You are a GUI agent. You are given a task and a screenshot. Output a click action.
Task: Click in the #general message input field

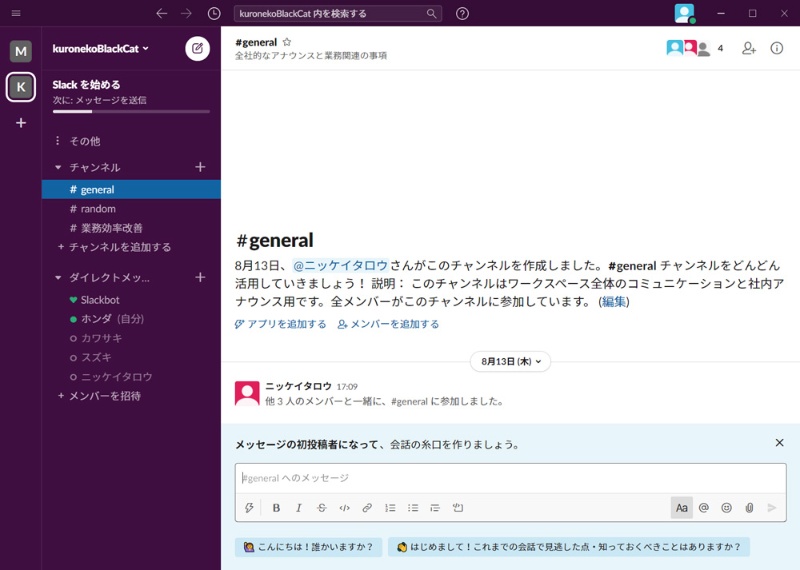click(x=510, y=478)
